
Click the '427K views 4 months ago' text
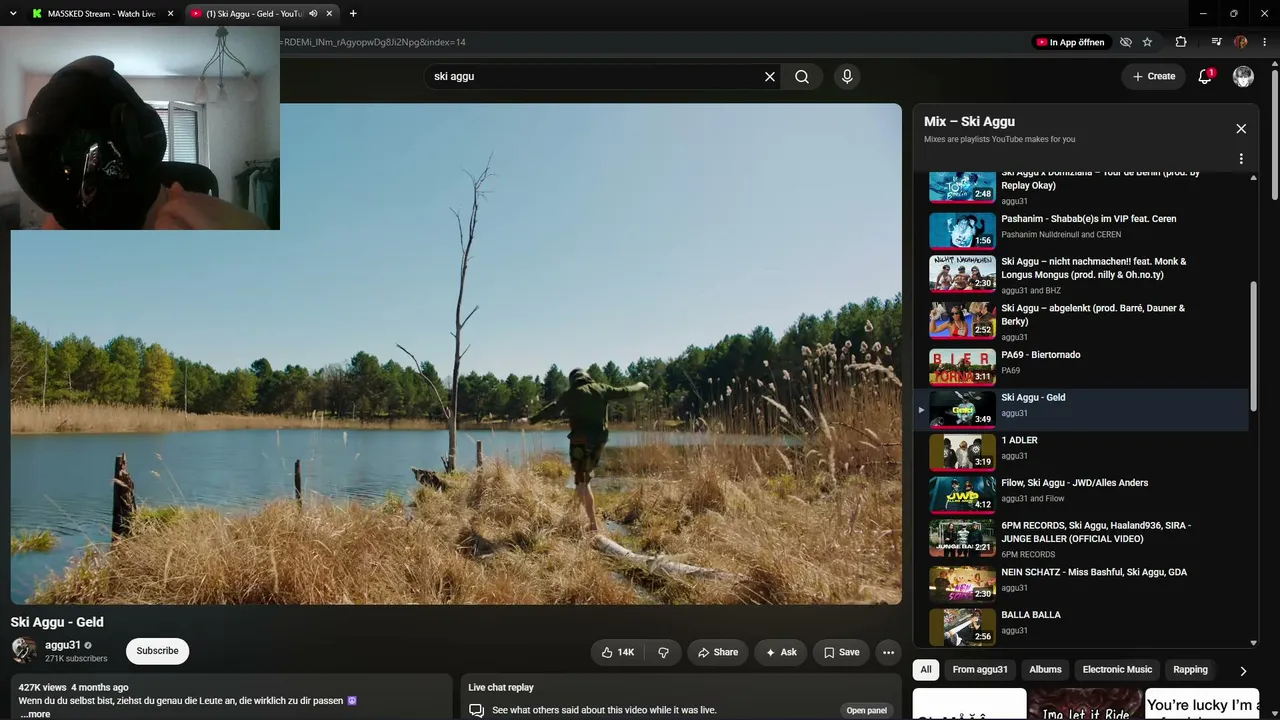coord(73,688)
